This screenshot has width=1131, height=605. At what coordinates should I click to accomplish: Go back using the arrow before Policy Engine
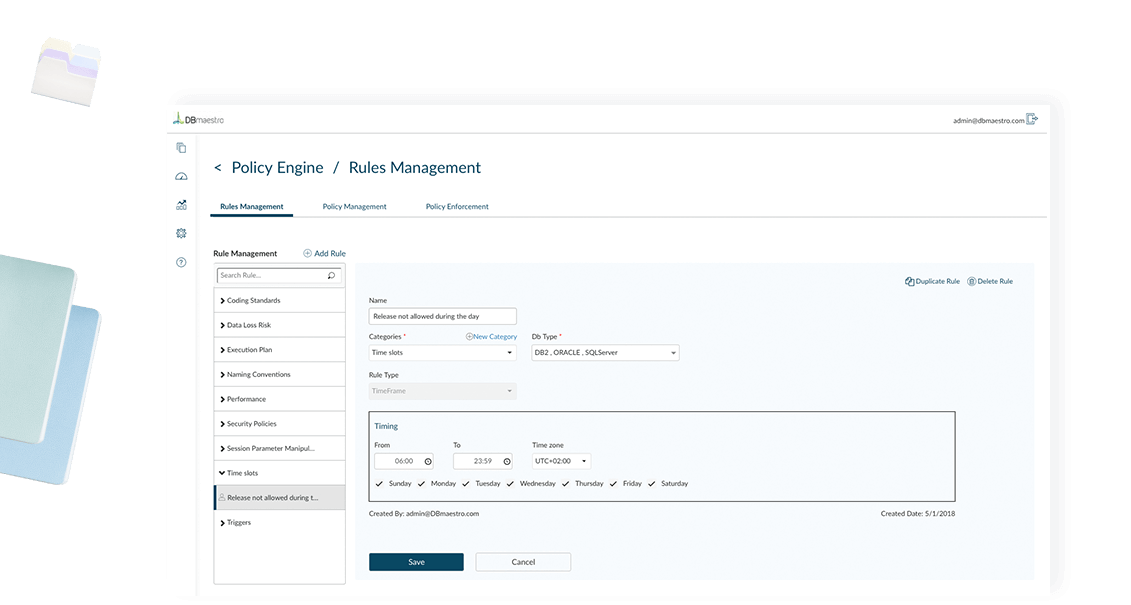click(x=217, y=167)
